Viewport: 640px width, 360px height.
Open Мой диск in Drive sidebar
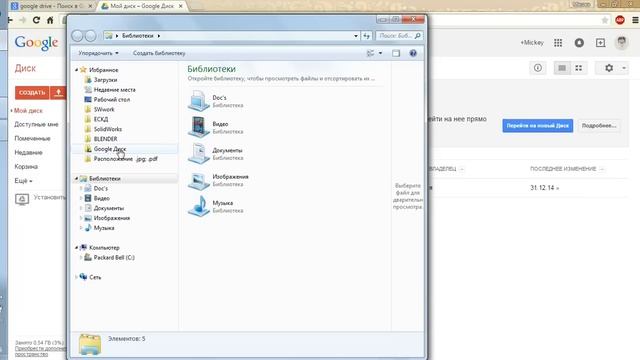pyautogui.click(x=28, y=111)
